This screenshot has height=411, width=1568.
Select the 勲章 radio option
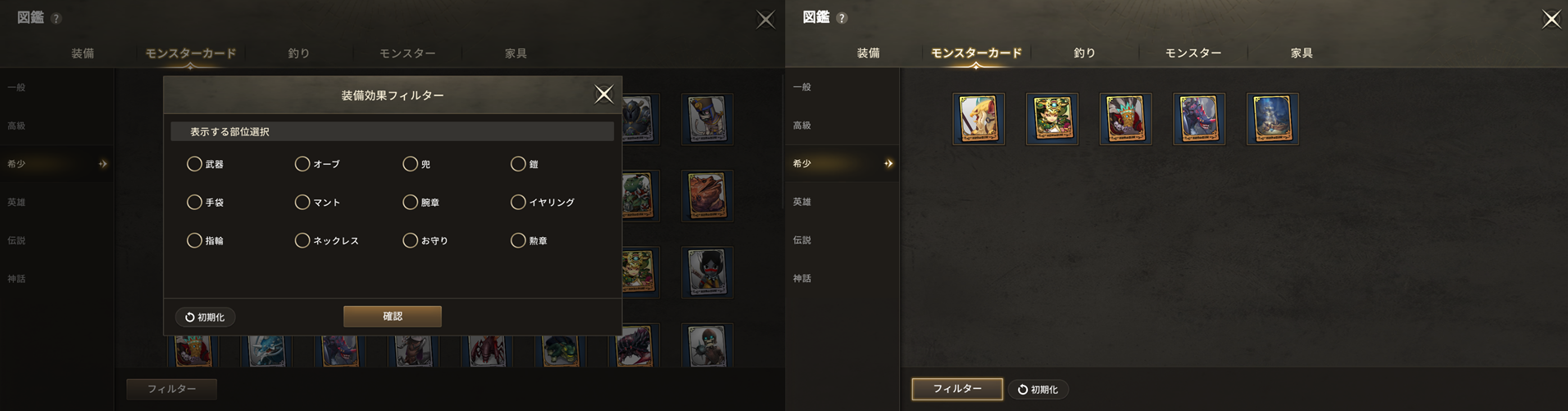529,240
